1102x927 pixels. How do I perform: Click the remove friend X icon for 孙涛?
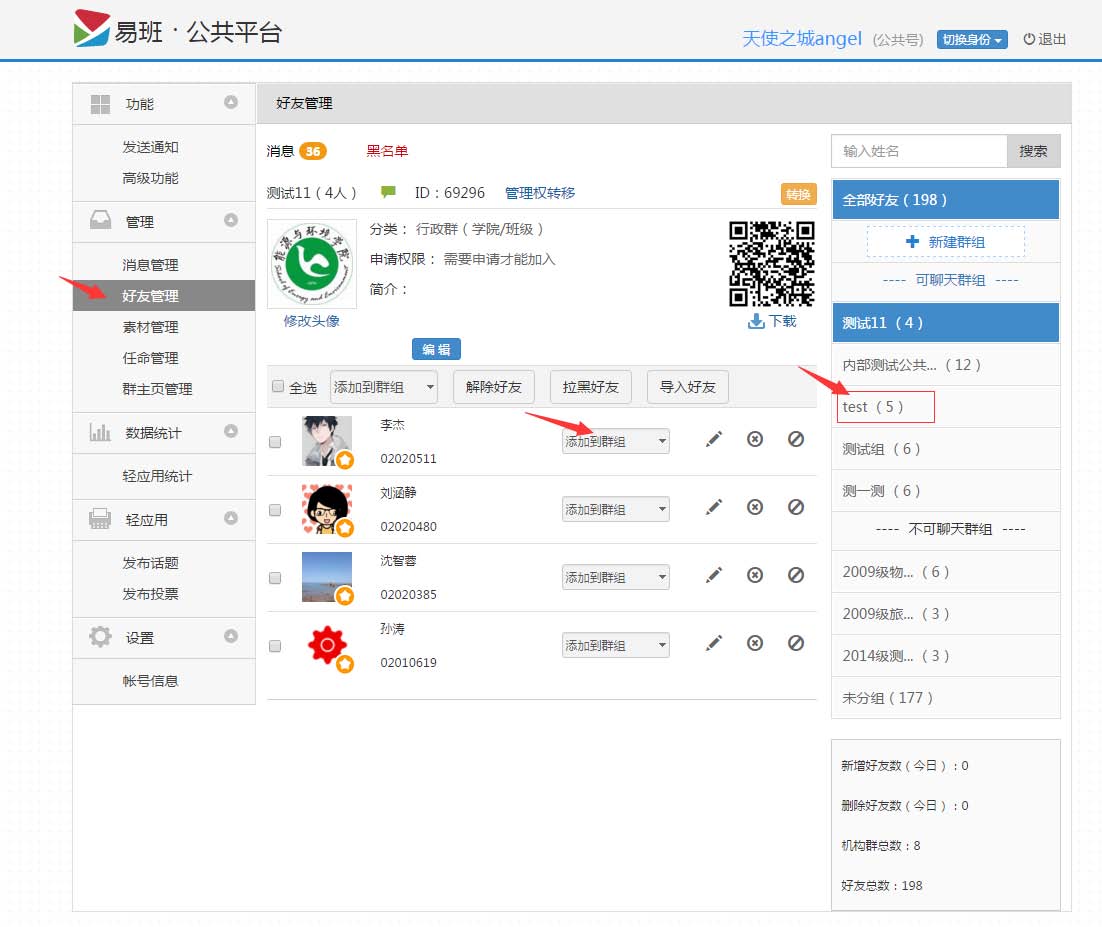tap(755, 643)
